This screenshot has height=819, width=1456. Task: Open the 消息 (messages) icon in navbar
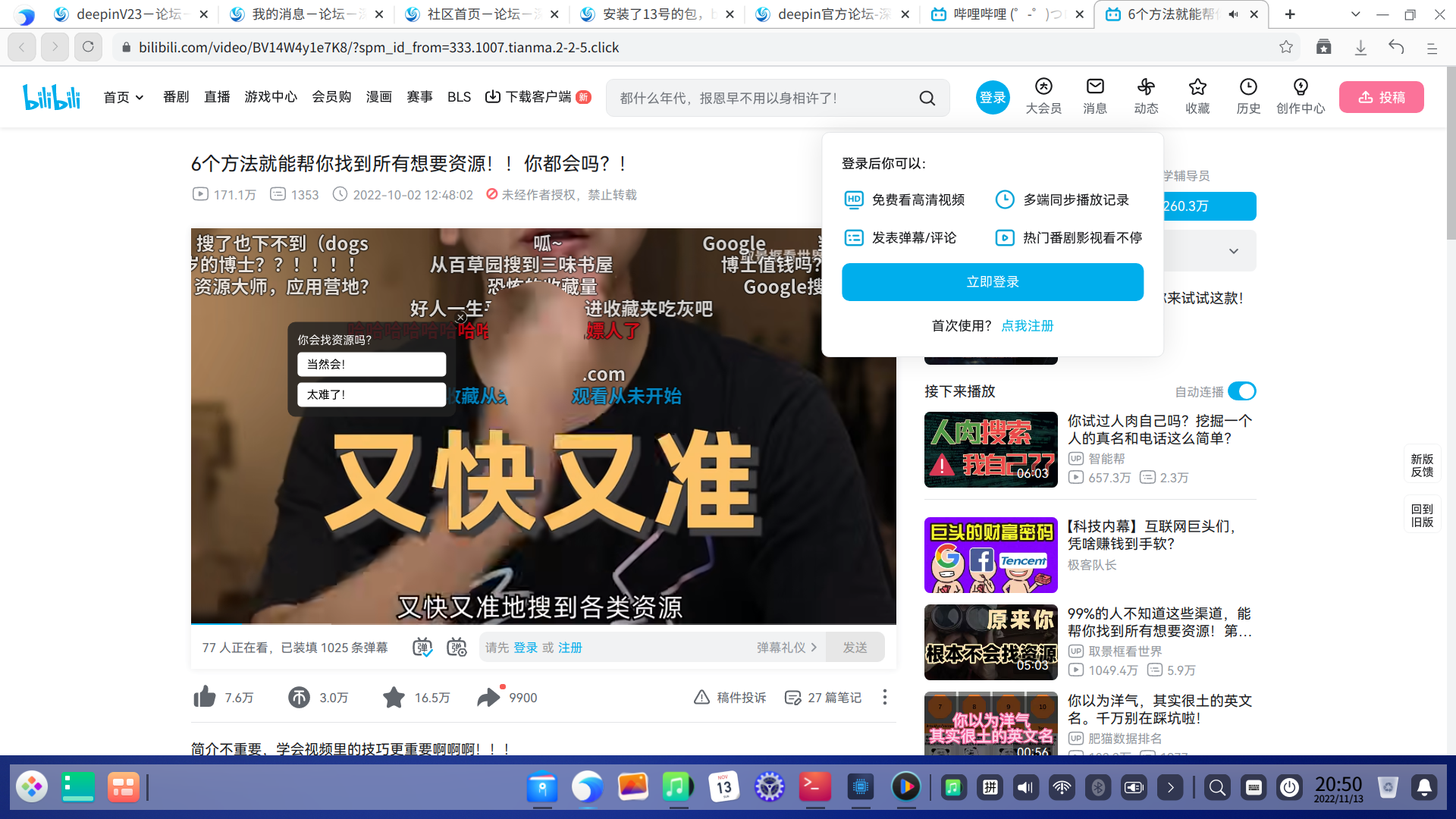tap(1094, 96)
